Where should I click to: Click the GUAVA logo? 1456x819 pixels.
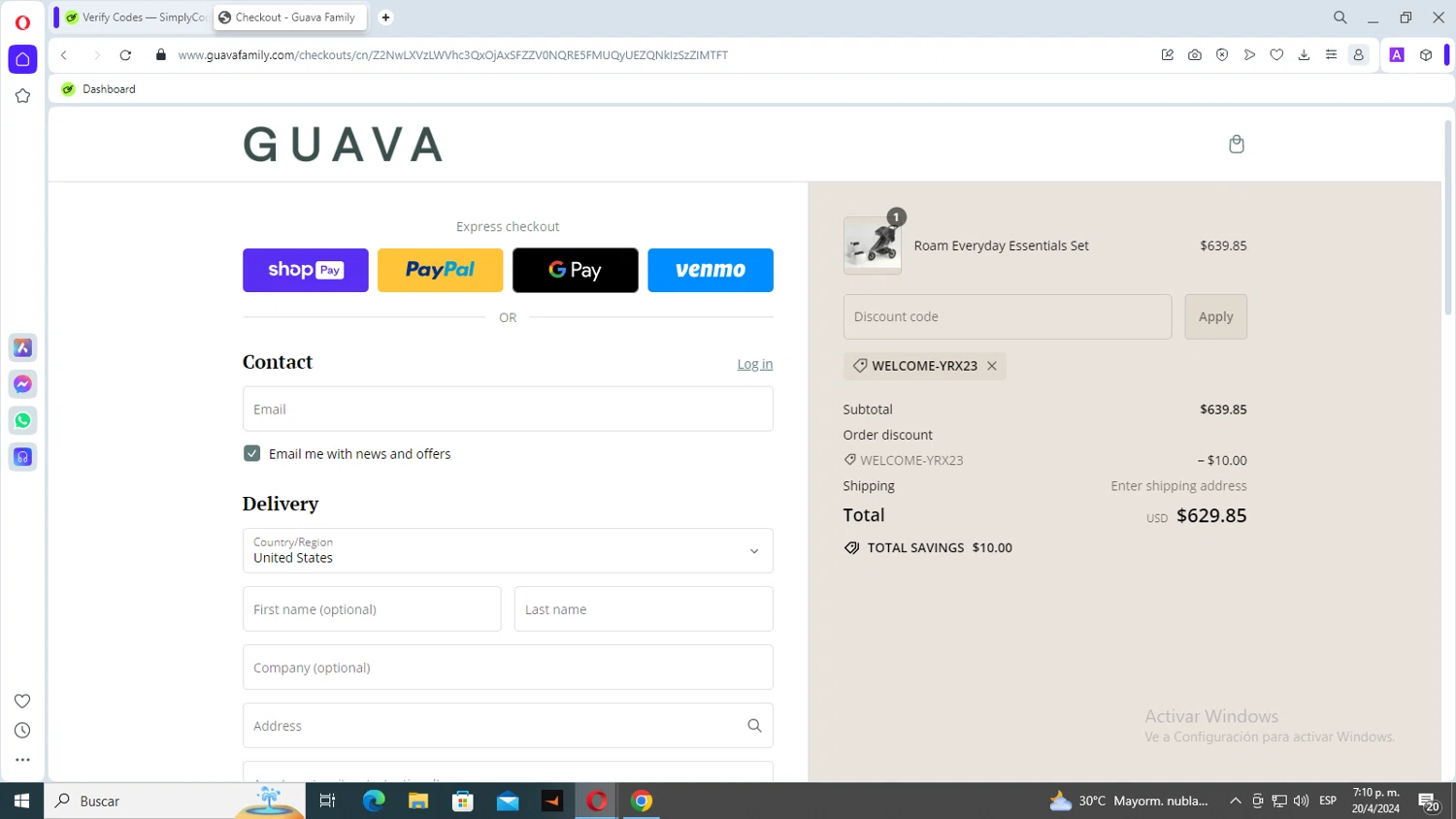pos(343,145)
